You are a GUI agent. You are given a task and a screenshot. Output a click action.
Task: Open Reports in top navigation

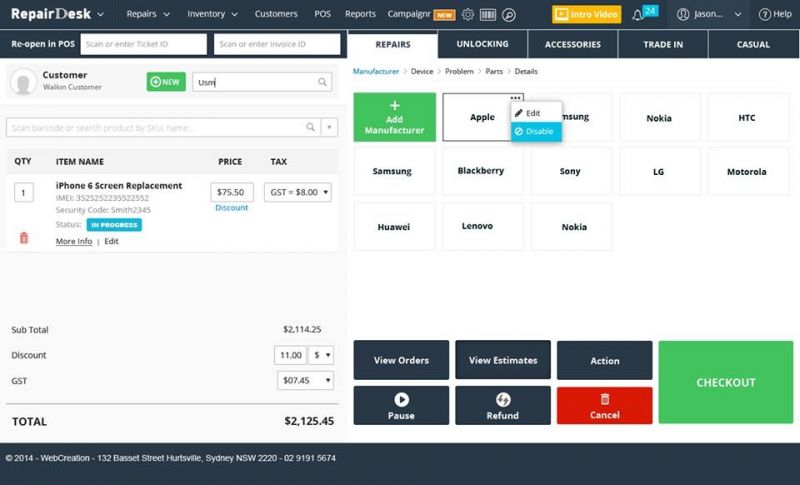pos(360,14)
